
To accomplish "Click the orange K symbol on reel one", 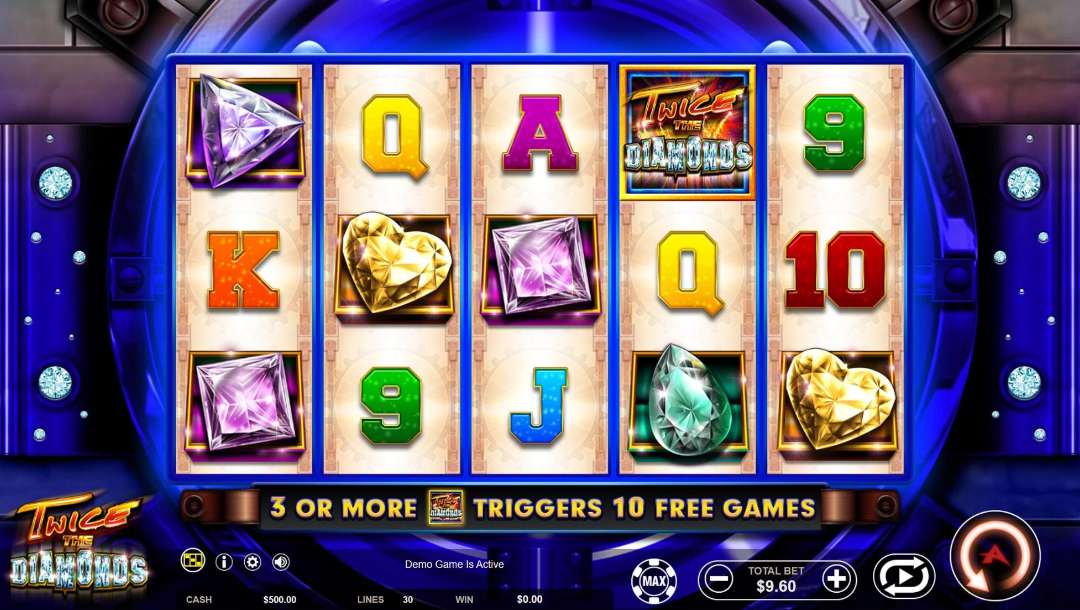I will (x=243, y=270).
